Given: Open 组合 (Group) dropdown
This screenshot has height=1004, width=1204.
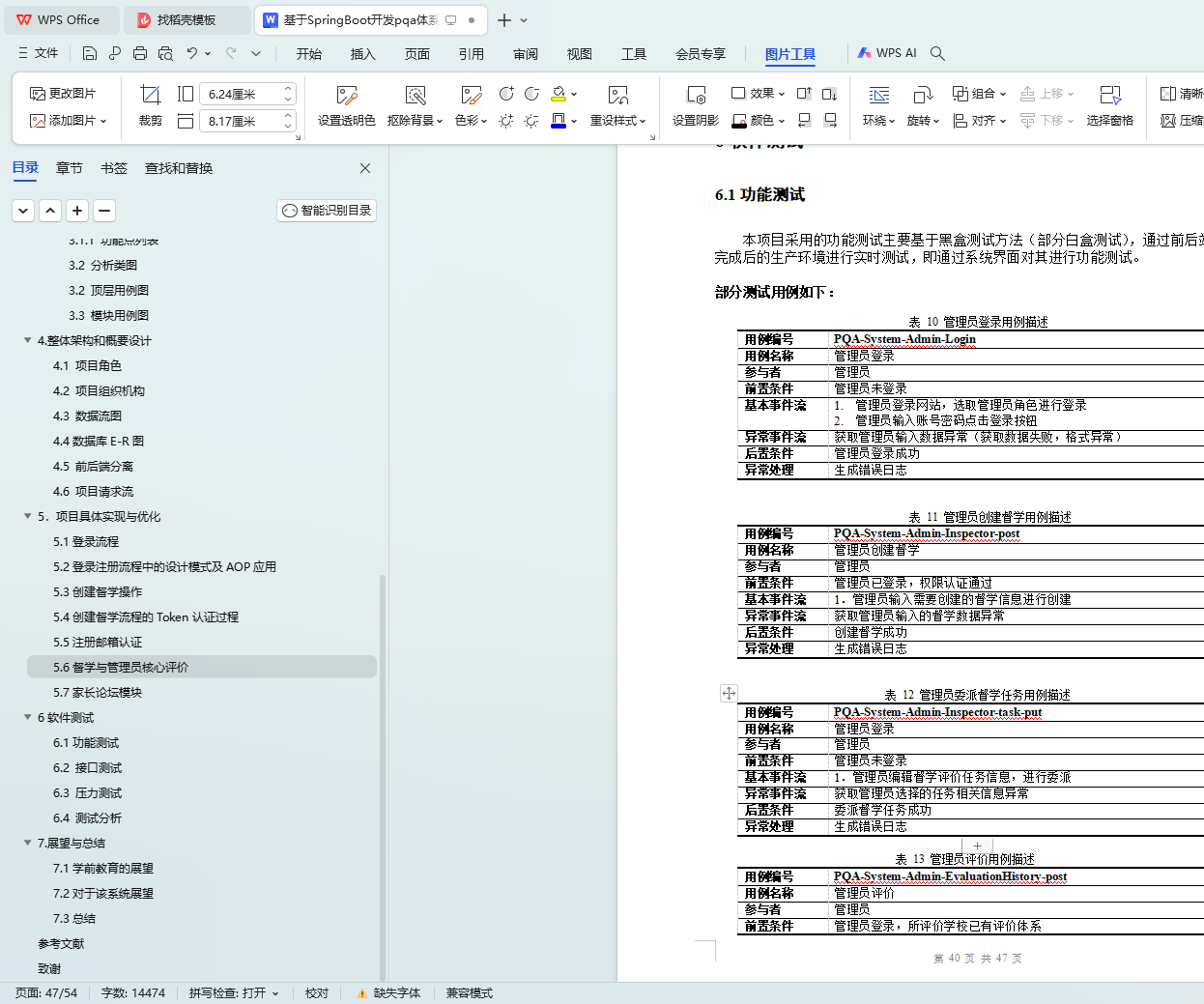Looking at the screenshot, I should click(979, 94).
